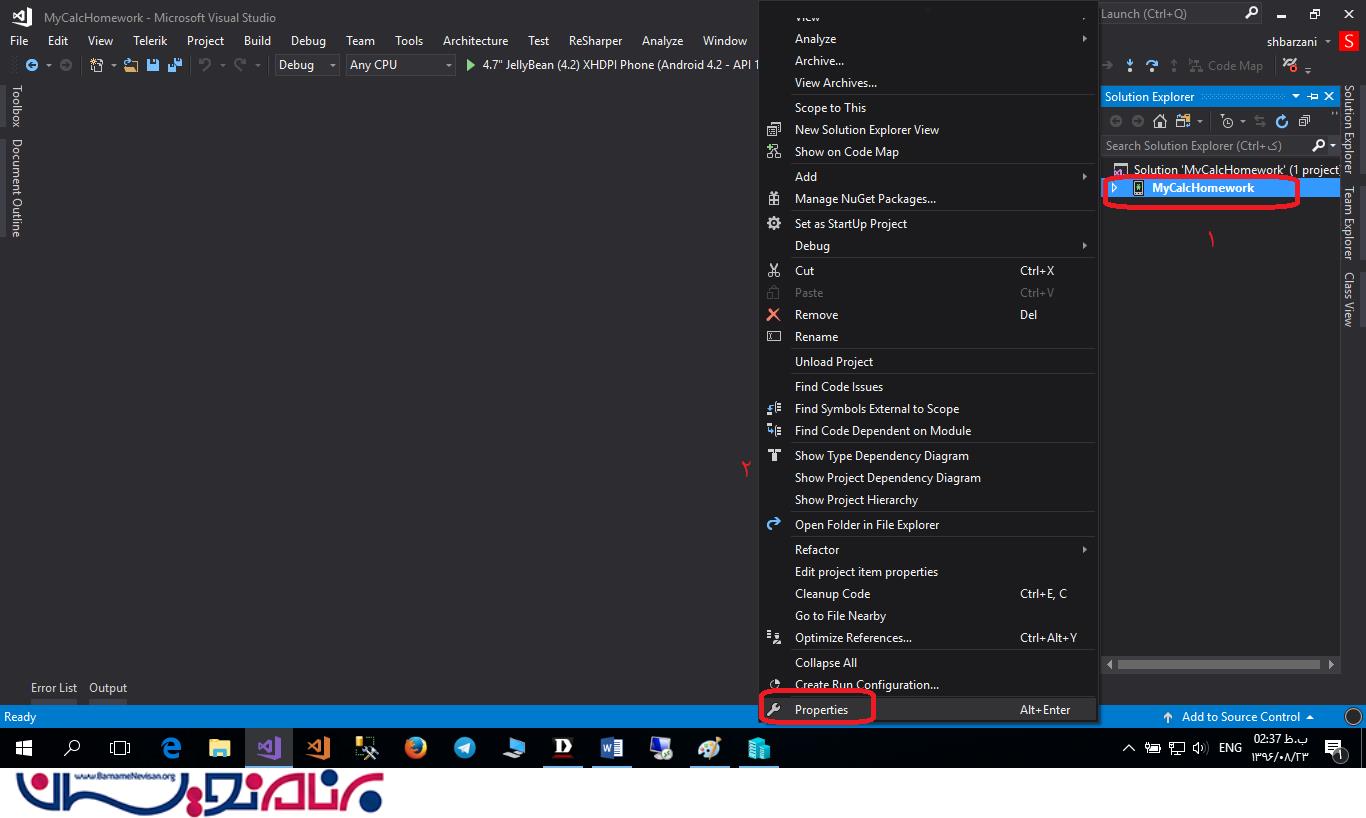Expand the MyCalcHomework project node
The height and width of the screenshot is (818, 1366).
1114,188
